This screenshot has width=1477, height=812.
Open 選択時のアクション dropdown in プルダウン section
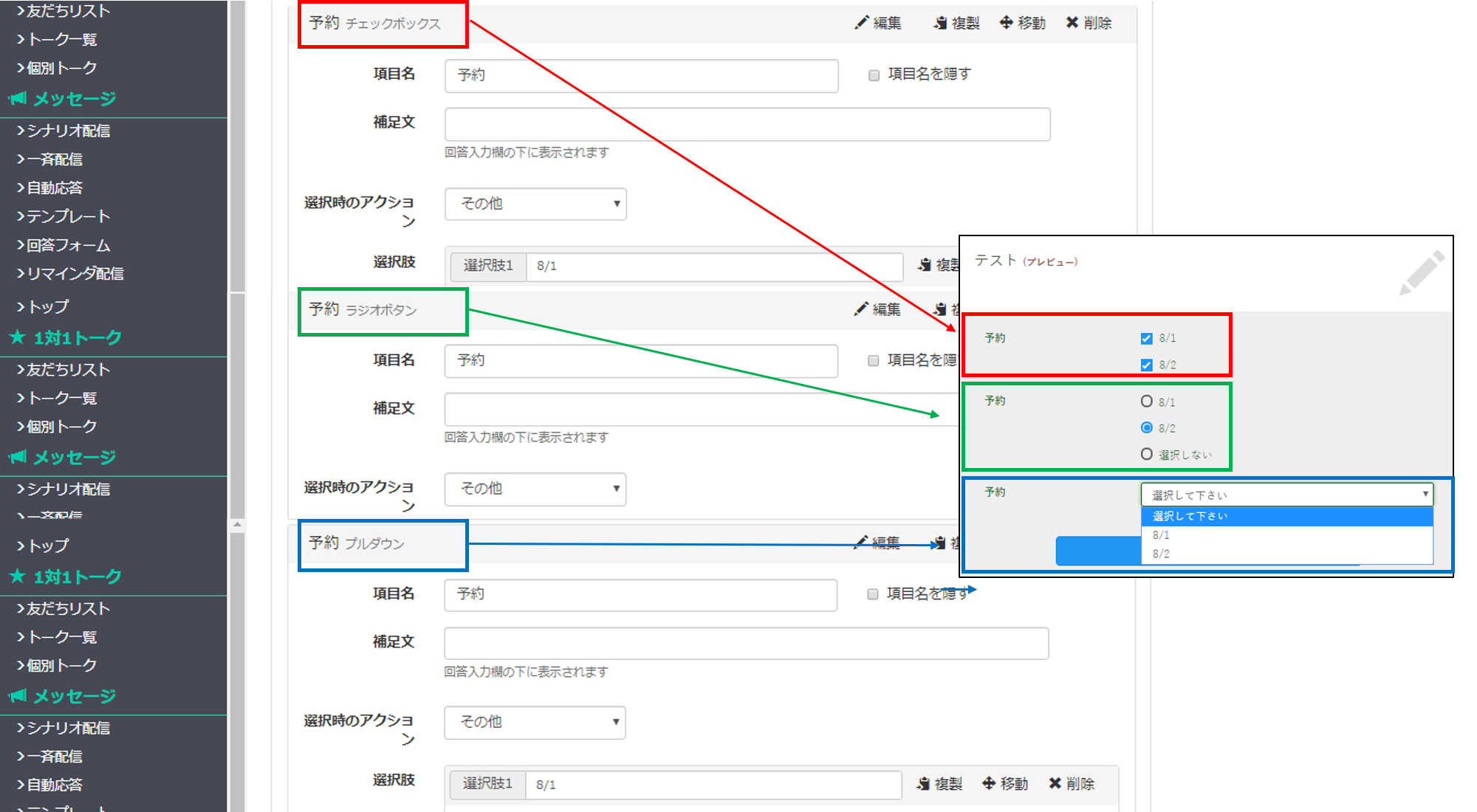pyautogui.click(x=535, y=722)
